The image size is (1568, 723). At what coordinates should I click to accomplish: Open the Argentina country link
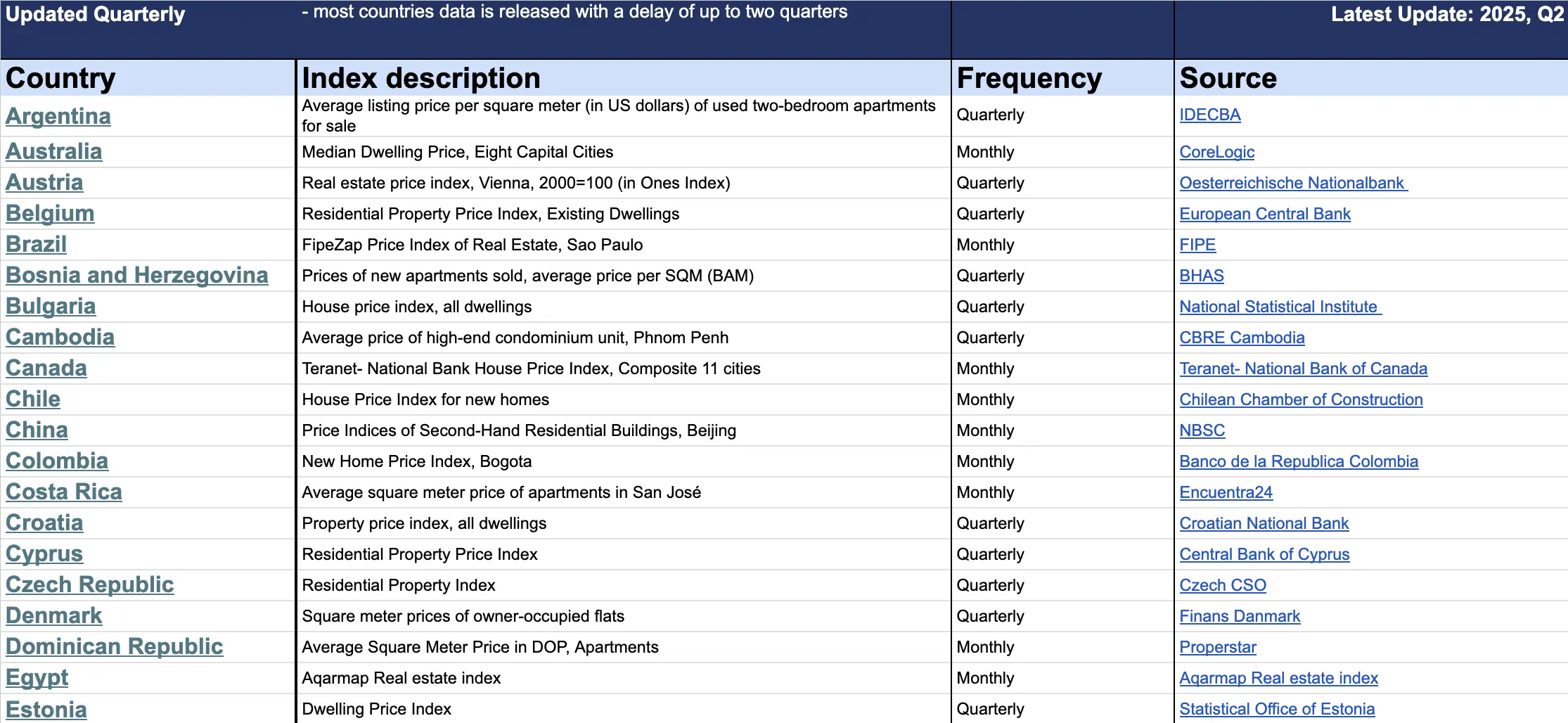(x=58, y=116)
